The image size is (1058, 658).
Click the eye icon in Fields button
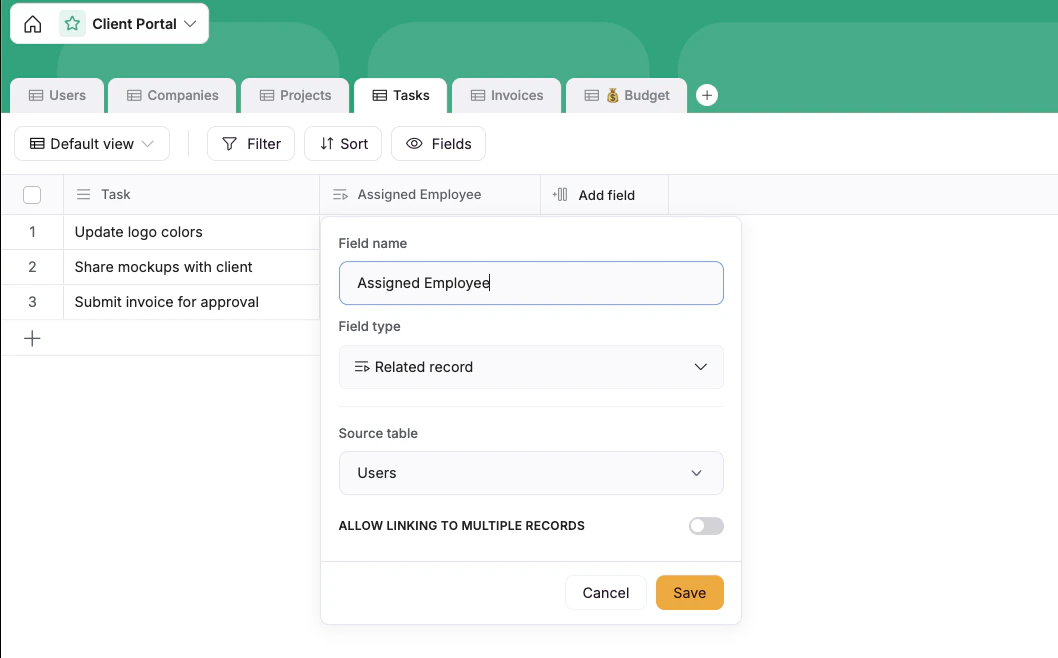(414, 144)
